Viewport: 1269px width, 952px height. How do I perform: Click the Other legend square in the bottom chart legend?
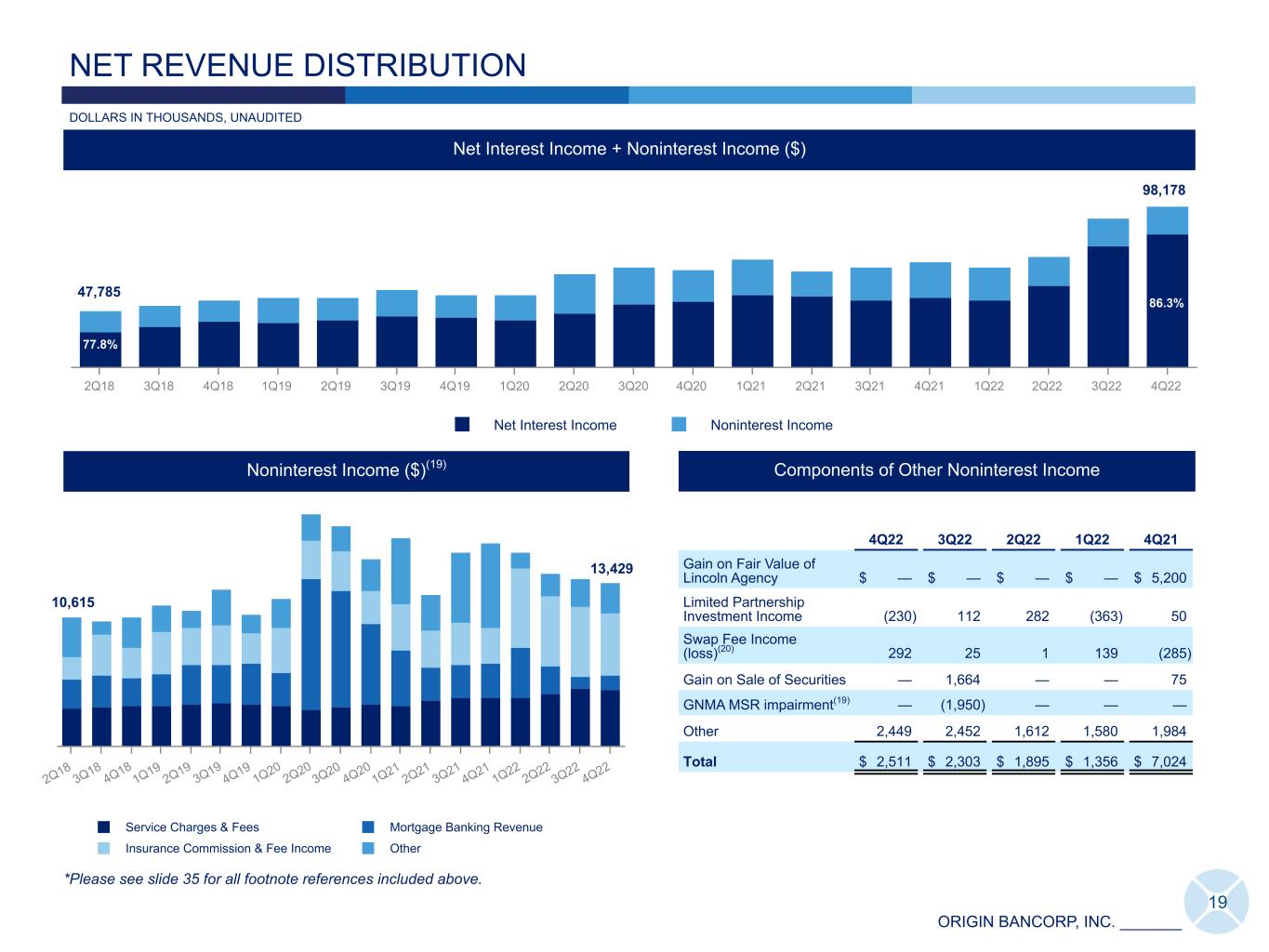[x=368, y=848]
